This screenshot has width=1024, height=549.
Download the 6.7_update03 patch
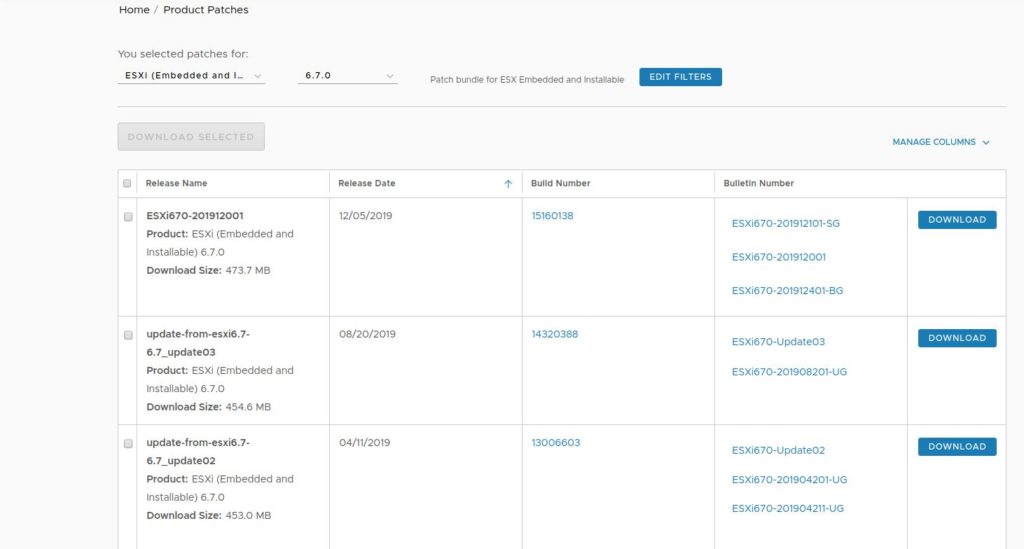click(957, 338)
